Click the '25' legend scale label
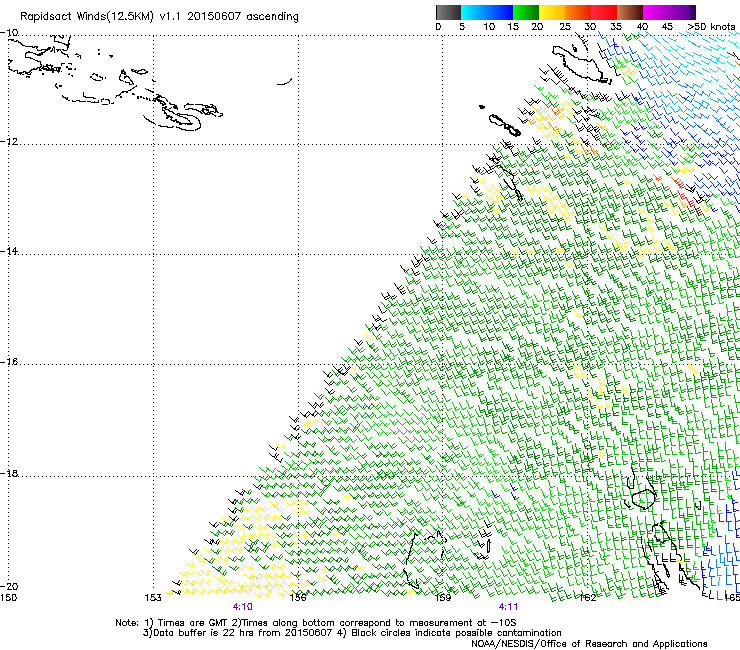Screen dimensions: 740x650 565,27
